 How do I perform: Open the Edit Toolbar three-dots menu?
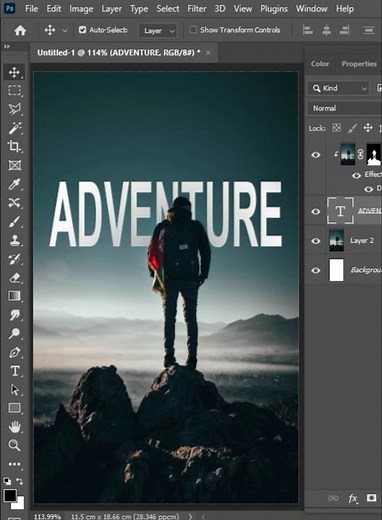[14, 464]
